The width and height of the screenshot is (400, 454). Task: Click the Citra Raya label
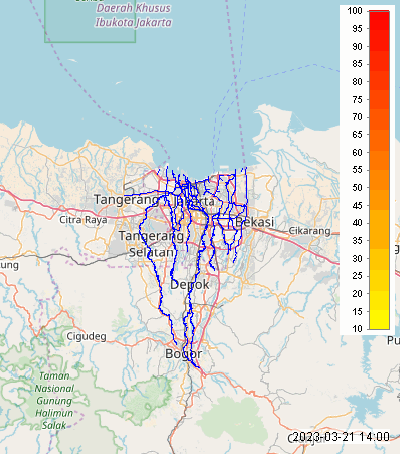[83, 220]
